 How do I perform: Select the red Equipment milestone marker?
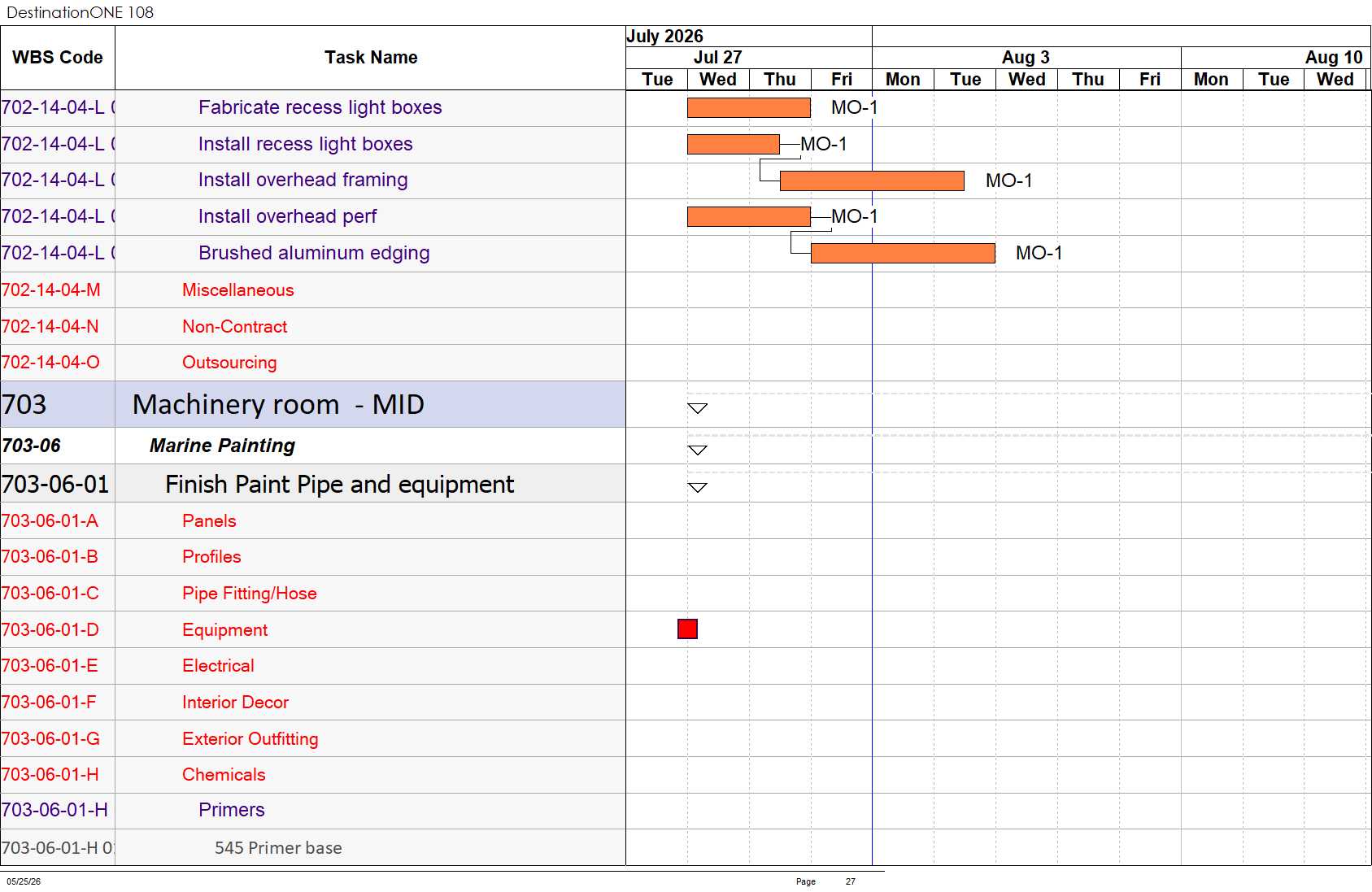pyautogui.click(x=687, y=629)
